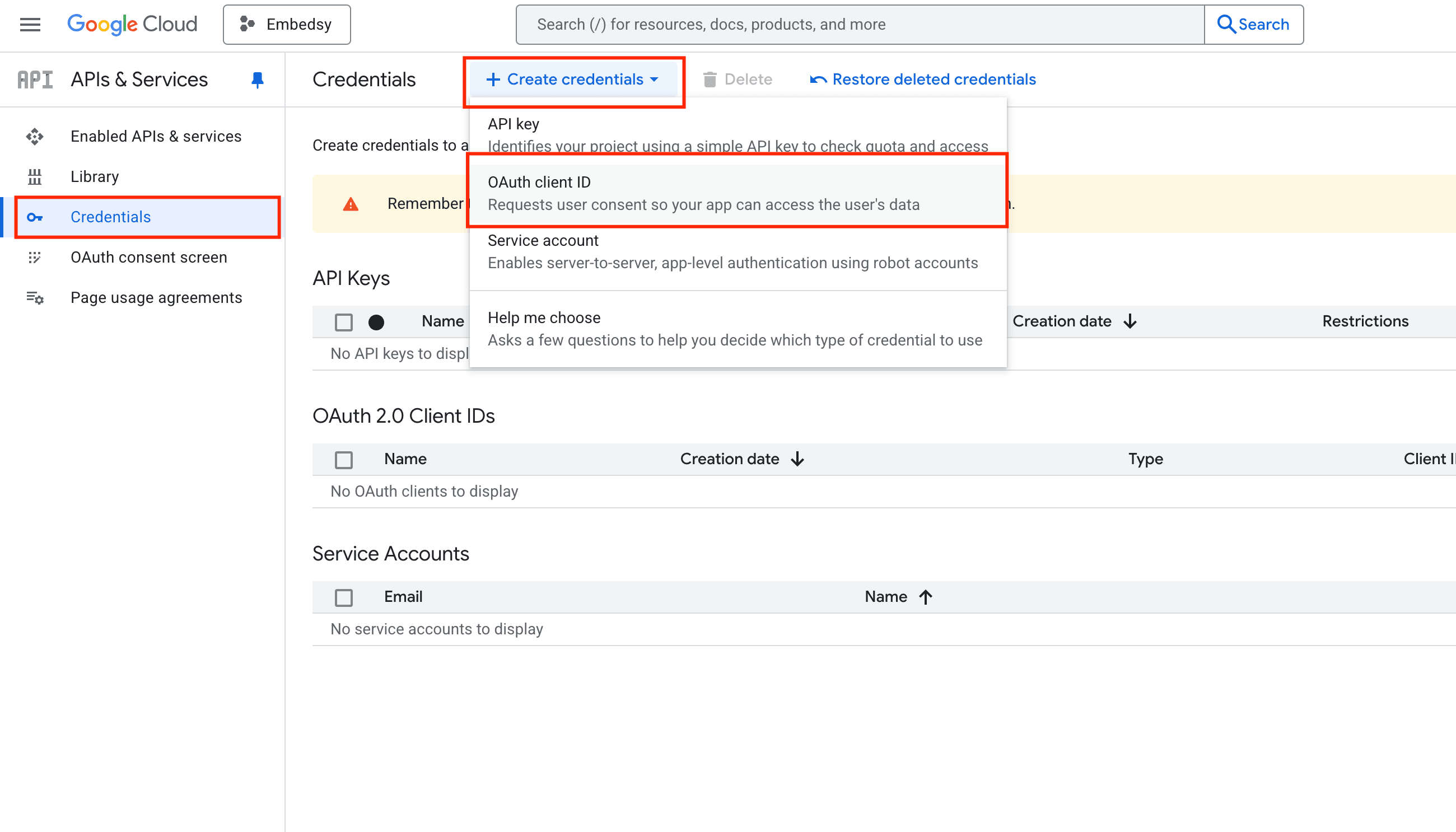The image size is (1456, 832).
Task: Click the OAuth consent screen icon
Action: (35, 258)
